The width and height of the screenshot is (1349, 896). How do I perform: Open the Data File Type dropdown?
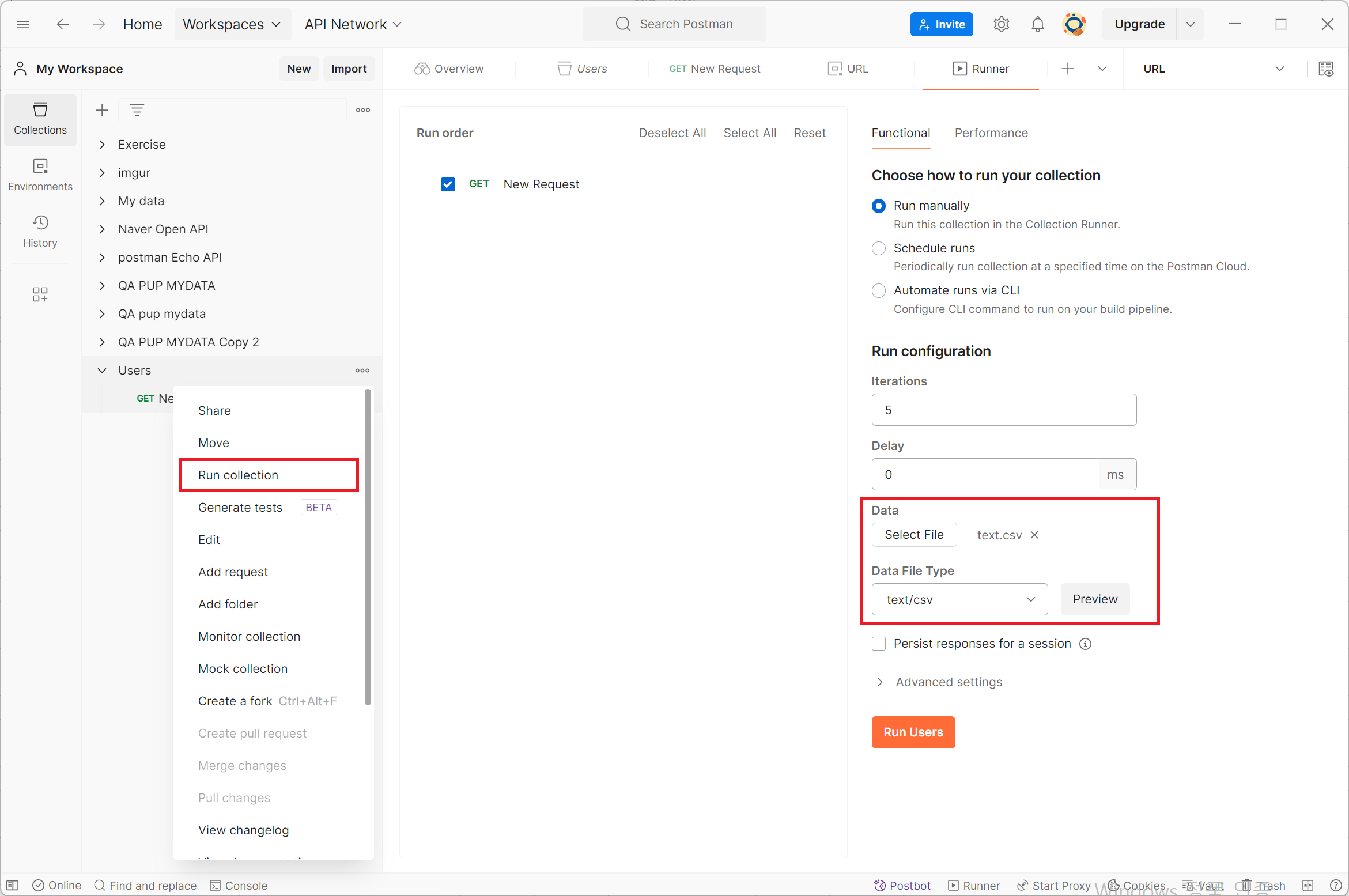click(x=959, y=599)
